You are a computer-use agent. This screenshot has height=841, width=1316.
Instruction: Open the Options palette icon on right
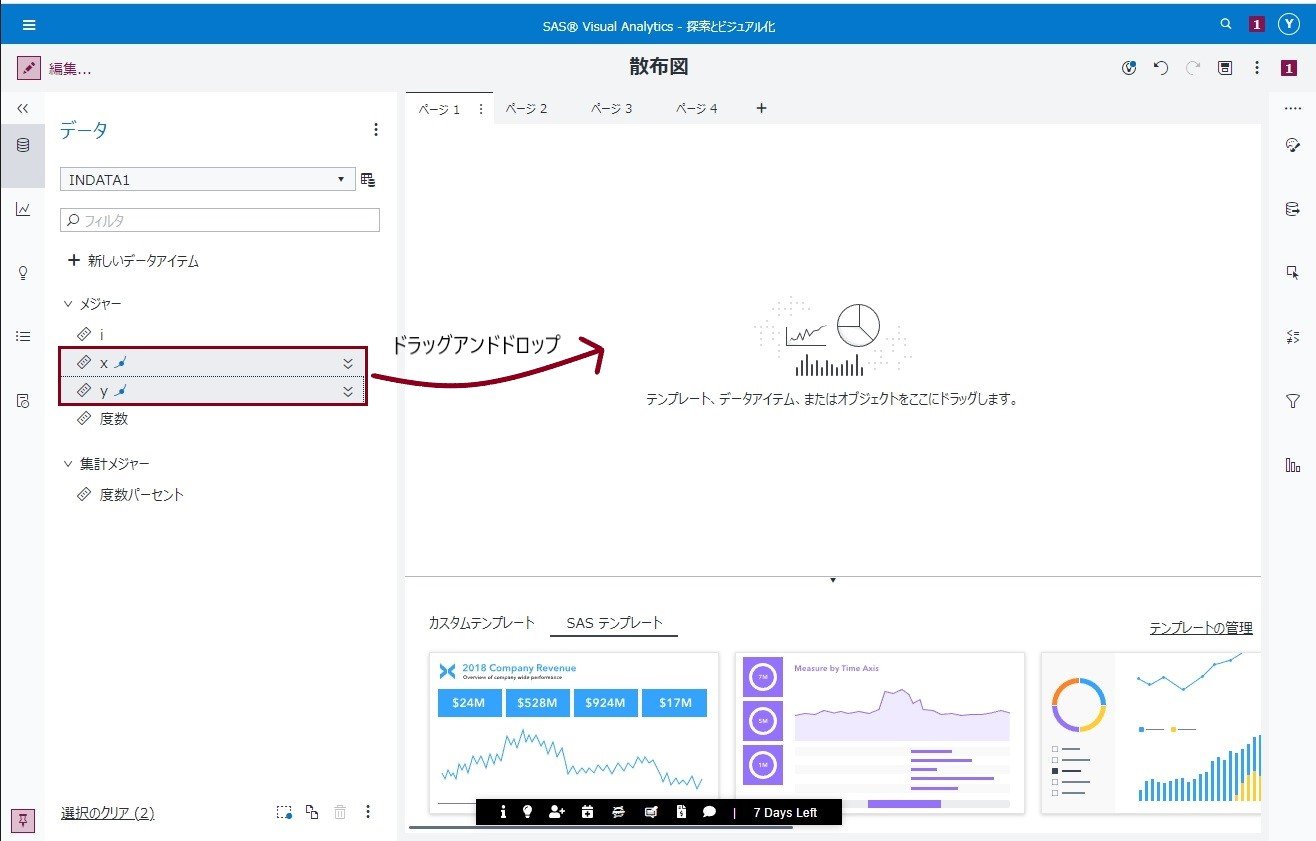tap(1292, 145)
